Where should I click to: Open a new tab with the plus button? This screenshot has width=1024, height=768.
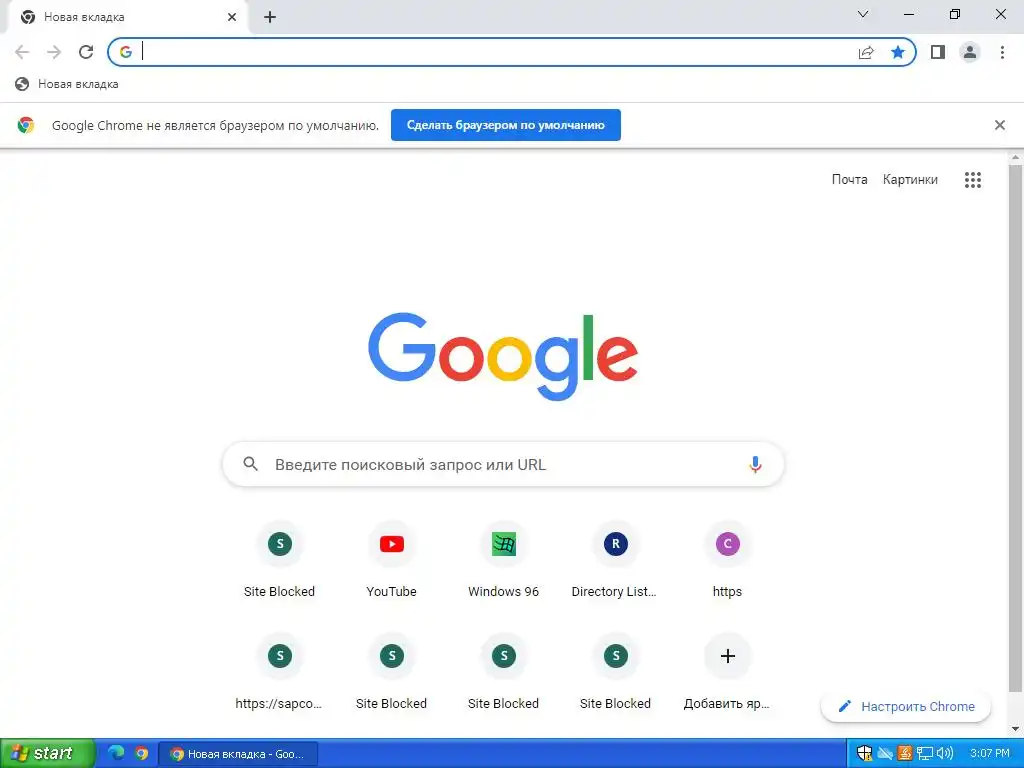[x=270, y=18]
